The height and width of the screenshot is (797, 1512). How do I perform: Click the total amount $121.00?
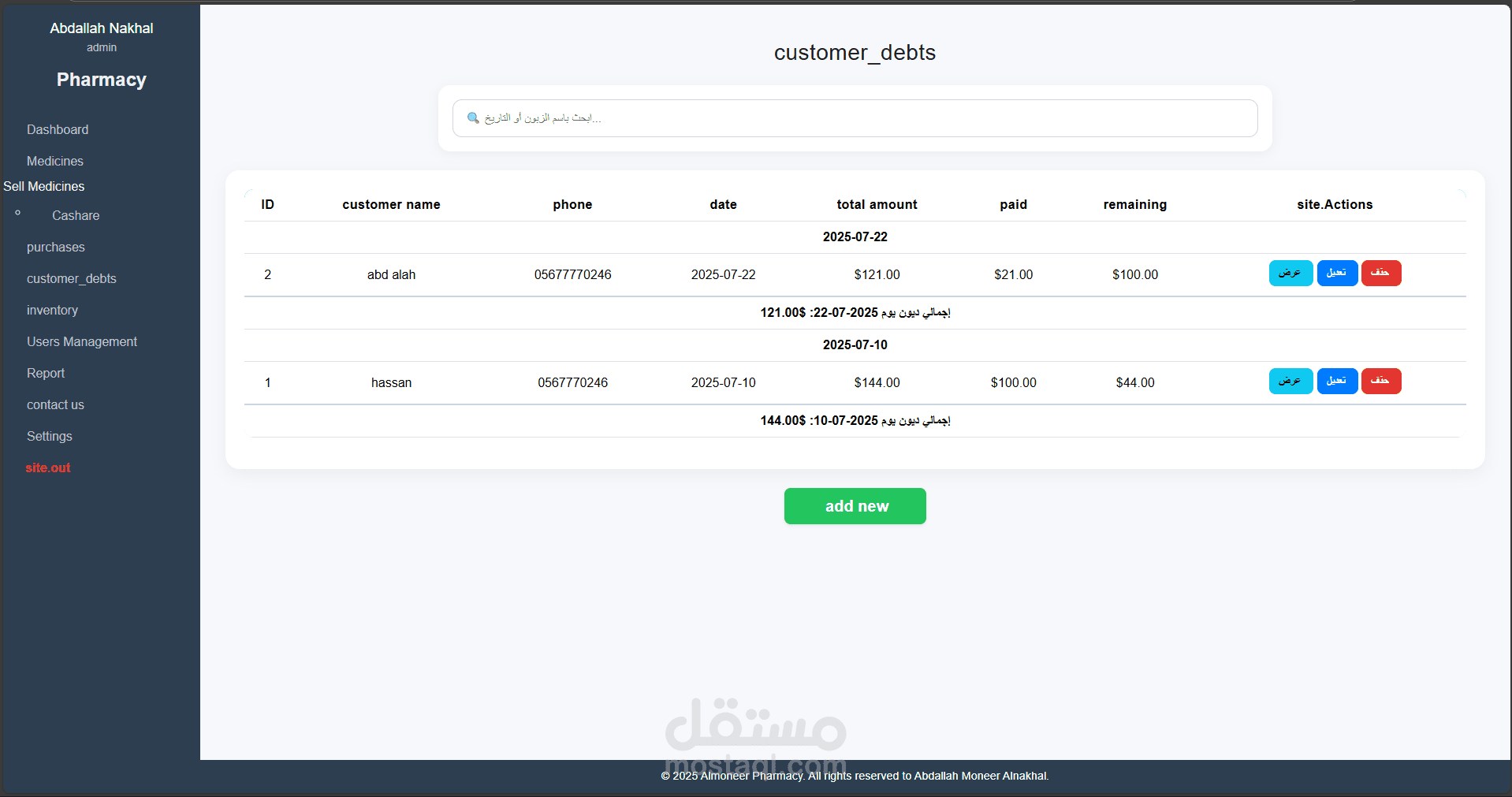pyautogui.click(x=877, y=274)
